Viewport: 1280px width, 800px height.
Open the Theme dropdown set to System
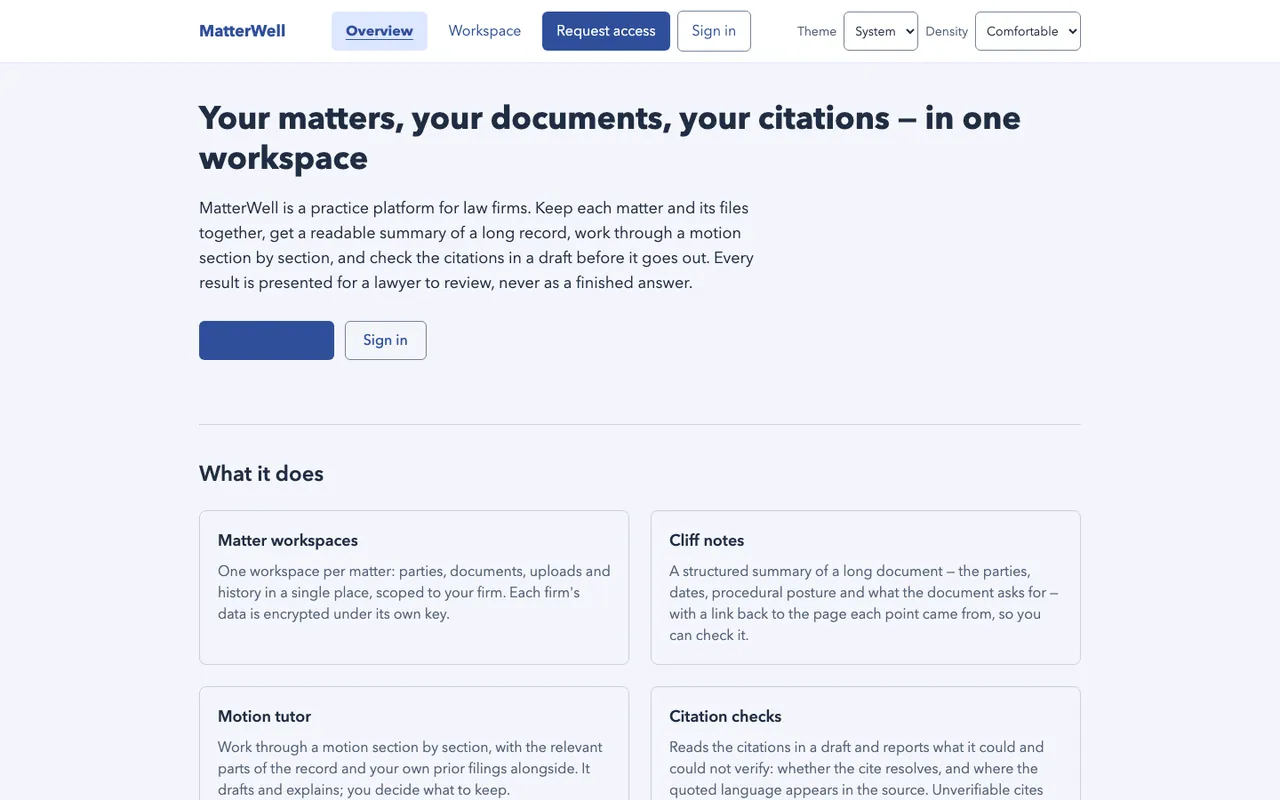coord(881,31)
